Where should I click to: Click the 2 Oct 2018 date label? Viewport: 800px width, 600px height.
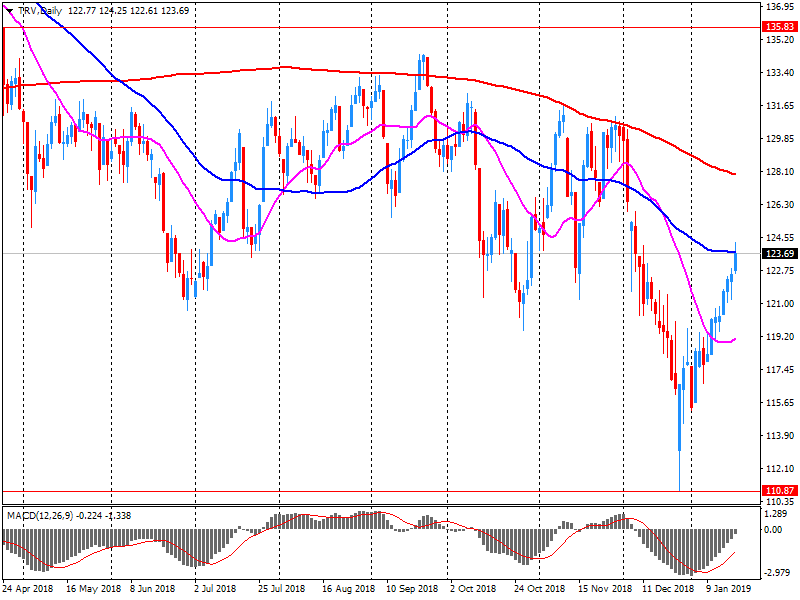tap(473, 589)
